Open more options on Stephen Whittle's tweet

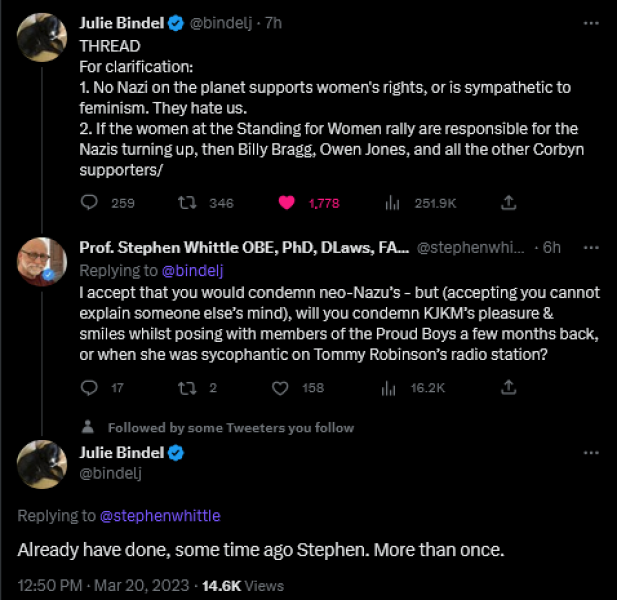[x=591, y=248]
